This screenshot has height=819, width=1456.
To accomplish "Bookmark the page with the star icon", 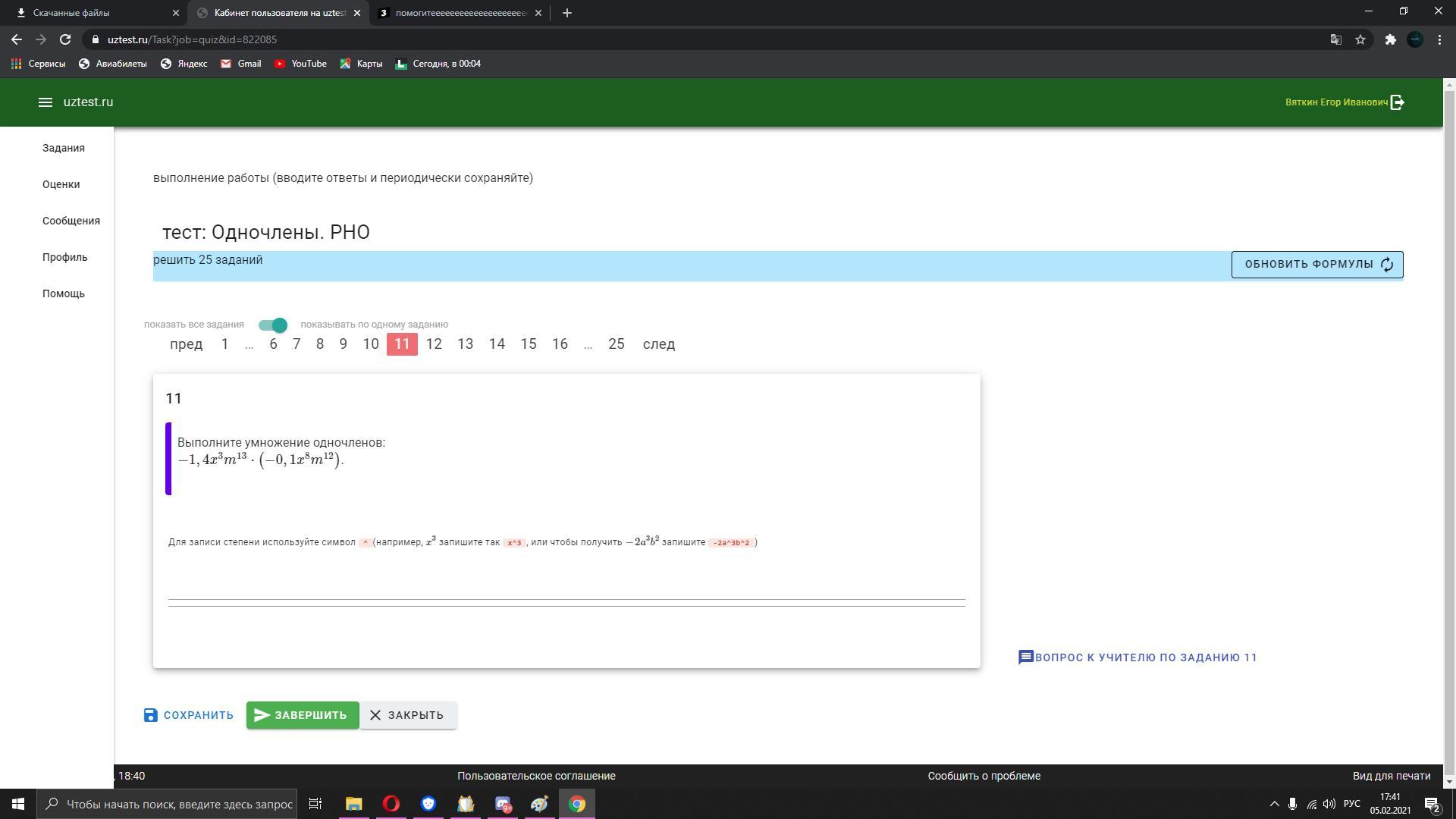I will pos(1360,39).
